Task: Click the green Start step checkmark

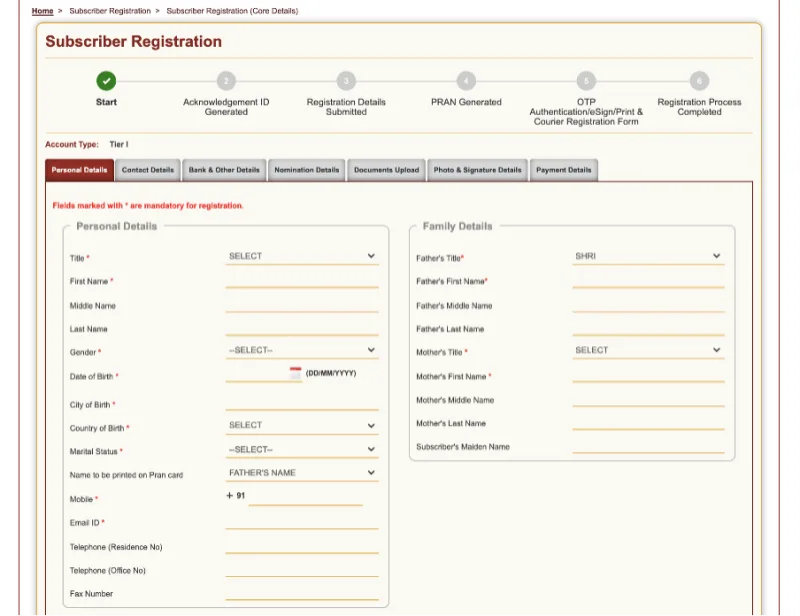Action: [106, 81]
